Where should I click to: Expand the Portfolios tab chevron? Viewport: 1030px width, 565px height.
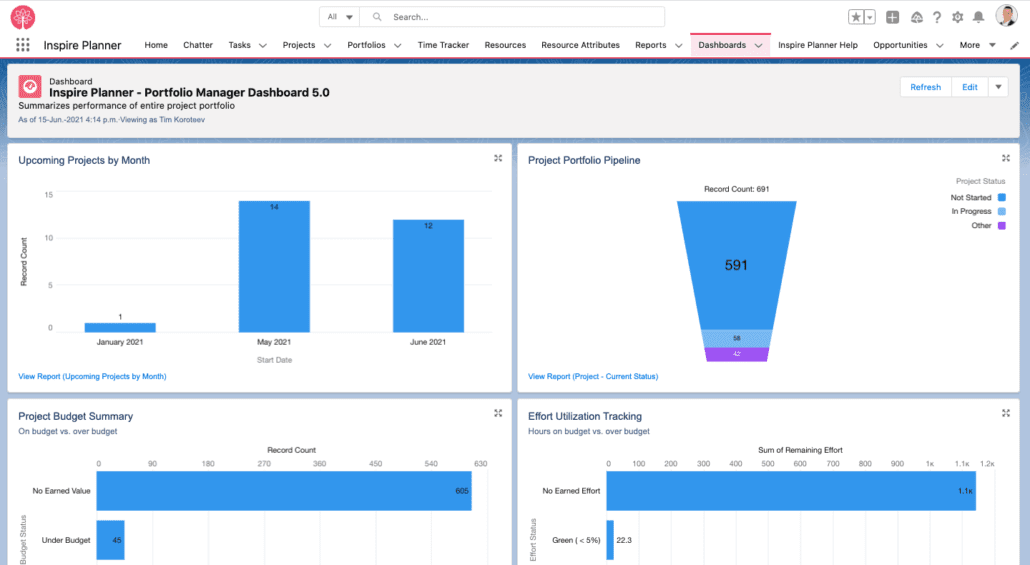397,45
